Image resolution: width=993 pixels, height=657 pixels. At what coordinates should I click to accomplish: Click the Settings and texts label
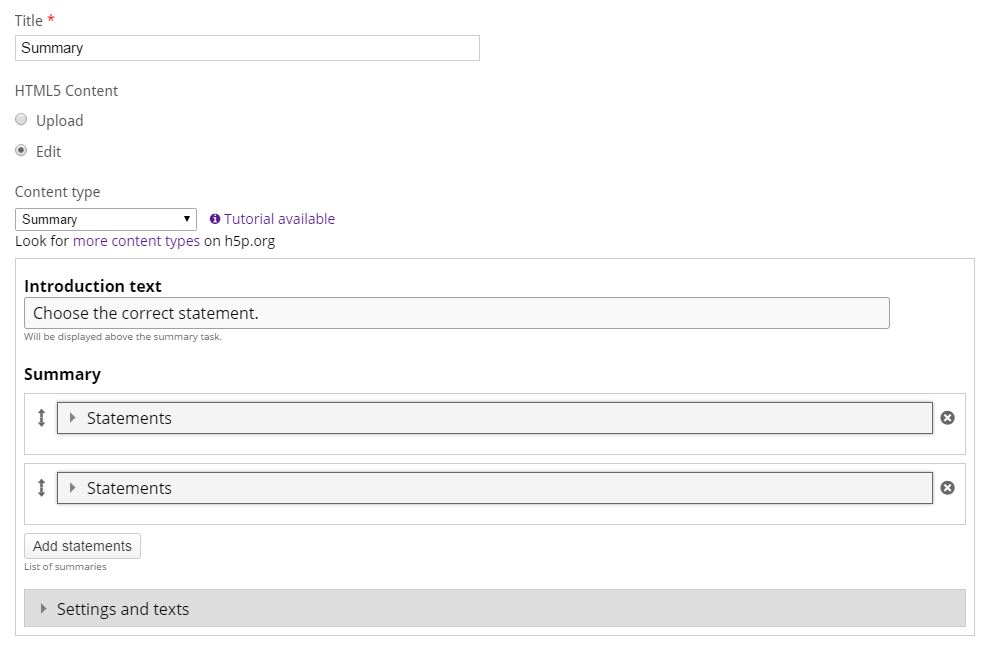tap(123, 609)
